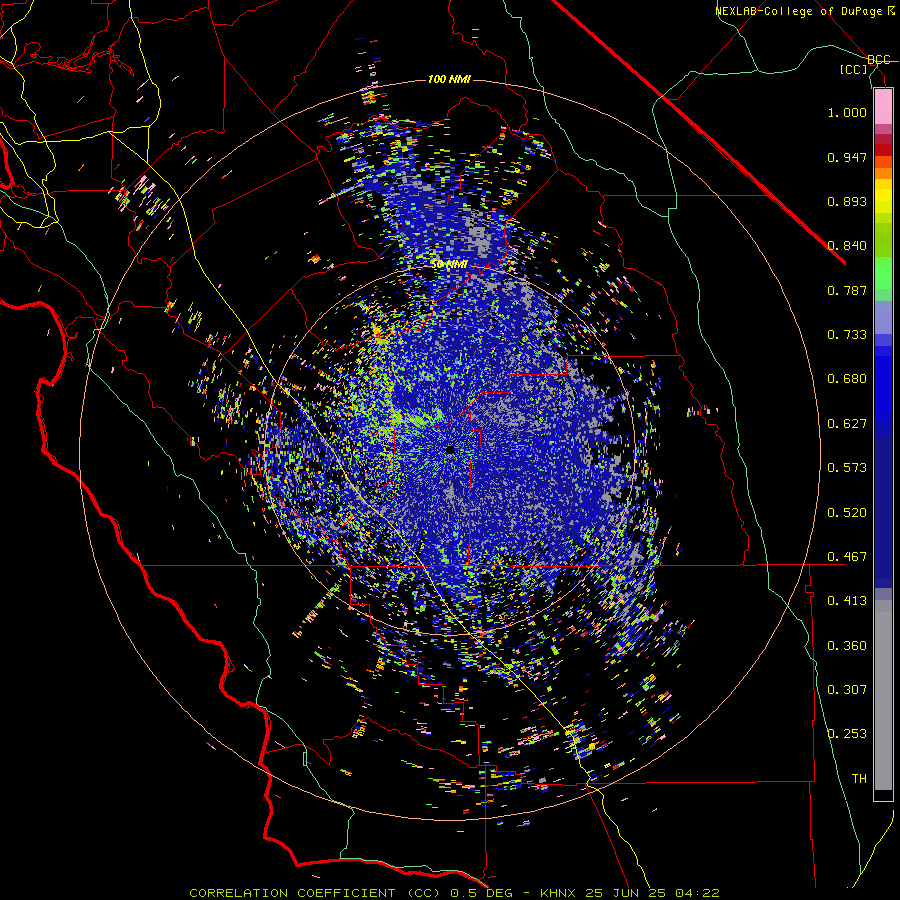Viewport: 900px width, 900px height.
Task: Click the 0.947 legend value
Action: [847, 157]
